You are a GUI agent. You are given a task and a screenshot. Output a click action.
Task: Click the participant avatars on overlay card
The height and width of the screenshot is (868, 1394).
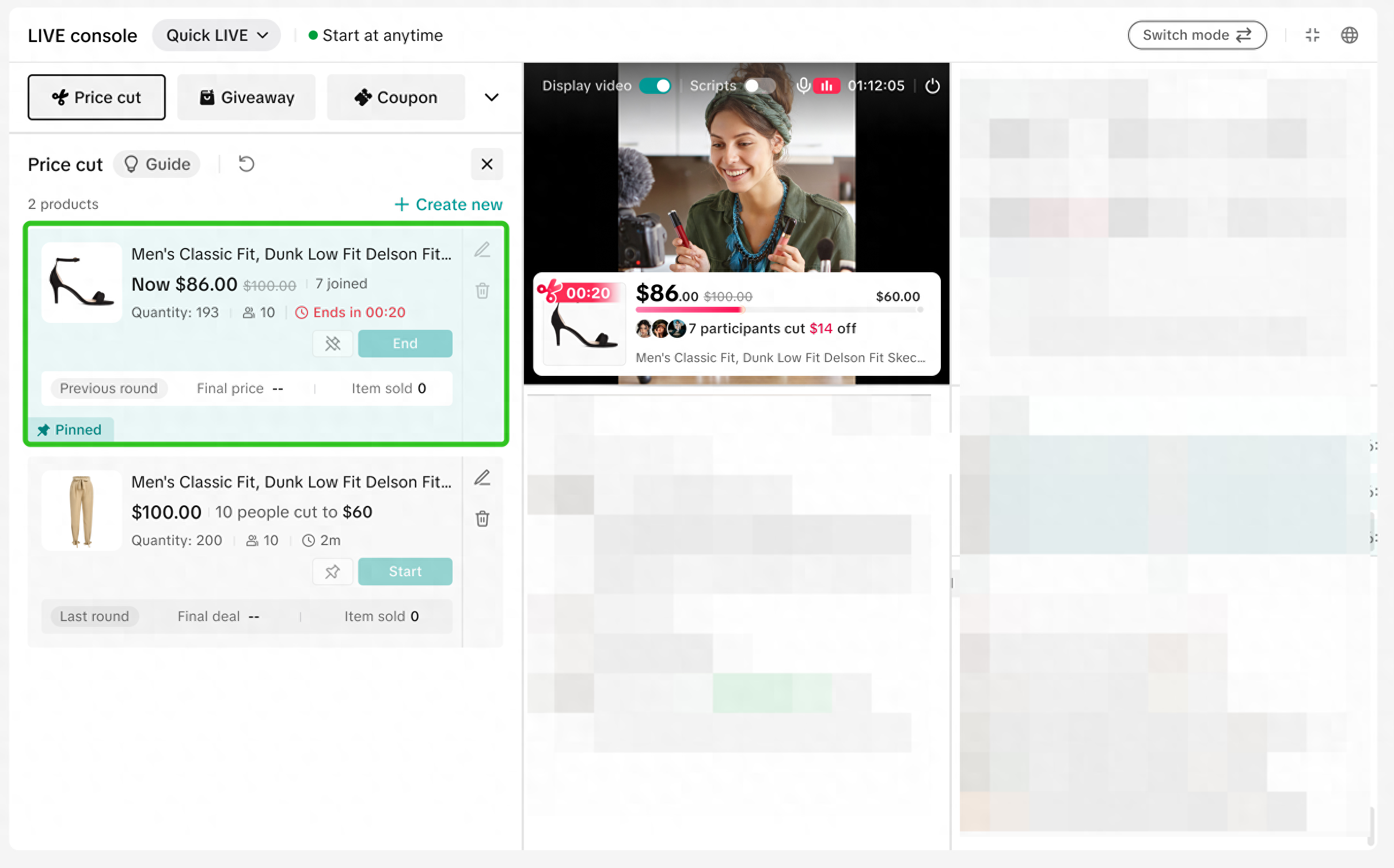point(660,329)
